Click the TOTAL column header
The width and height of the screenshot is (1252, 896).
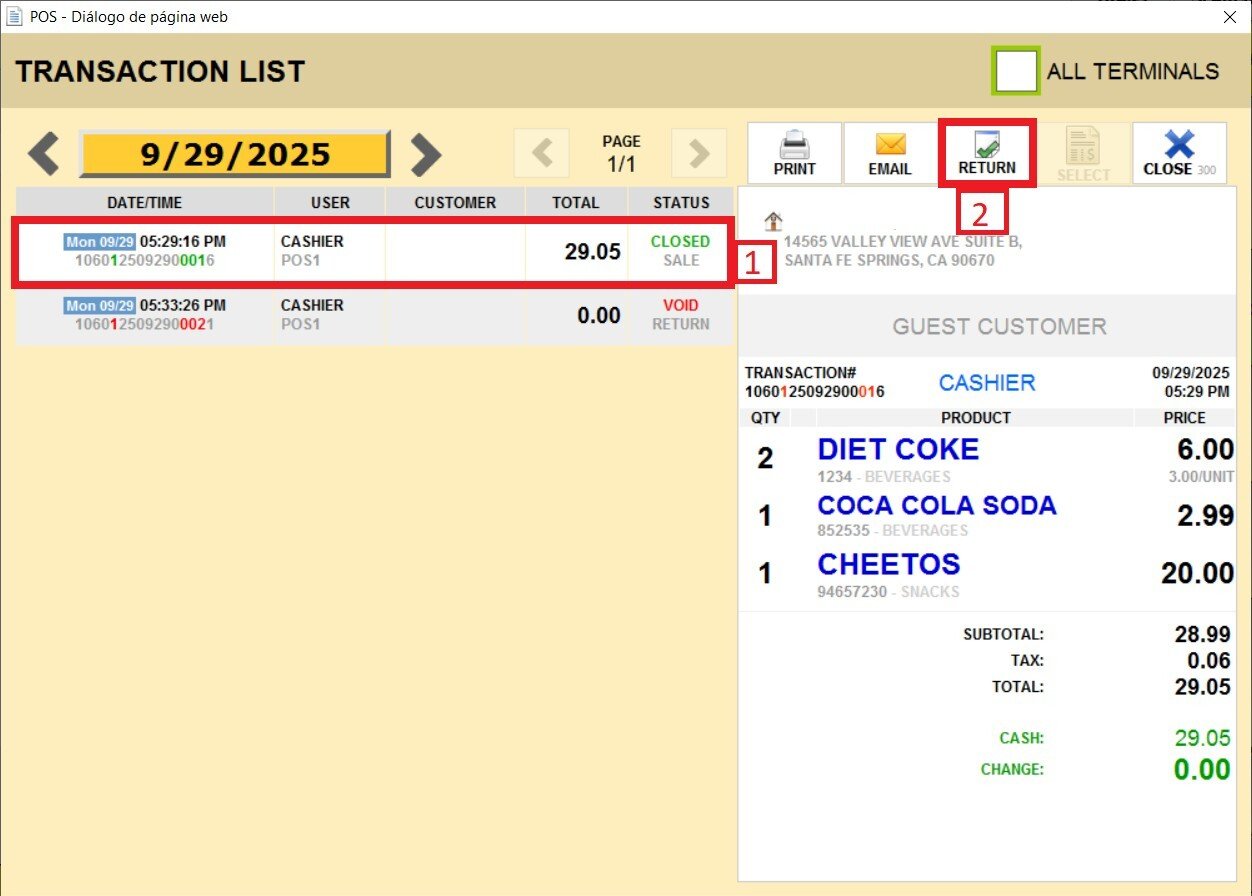(x=576, y=202)
